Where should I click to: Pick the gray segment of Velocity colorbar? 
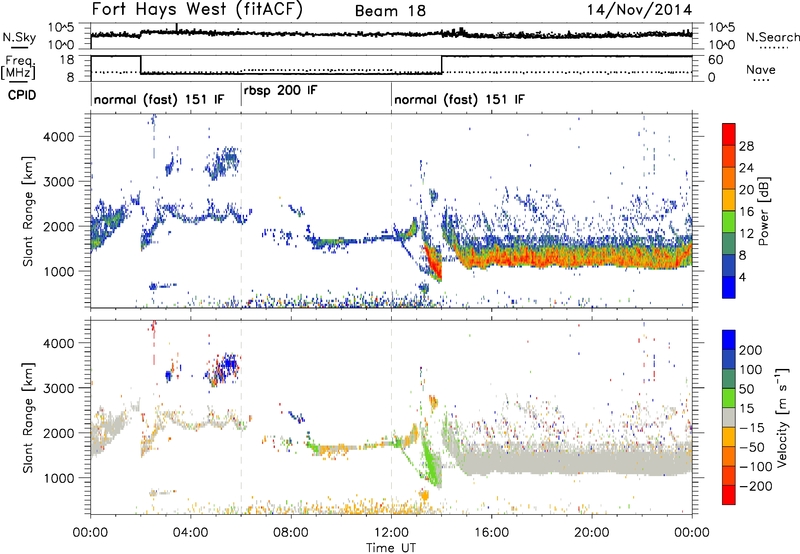tap(729, 417)
